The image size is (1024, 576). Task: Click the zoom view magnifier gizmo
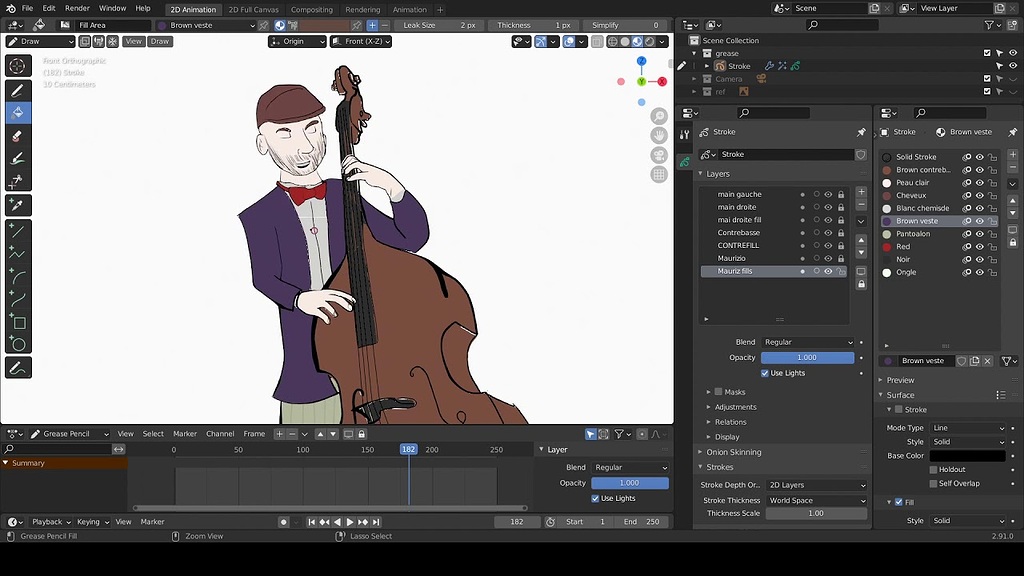click(659, 116)
